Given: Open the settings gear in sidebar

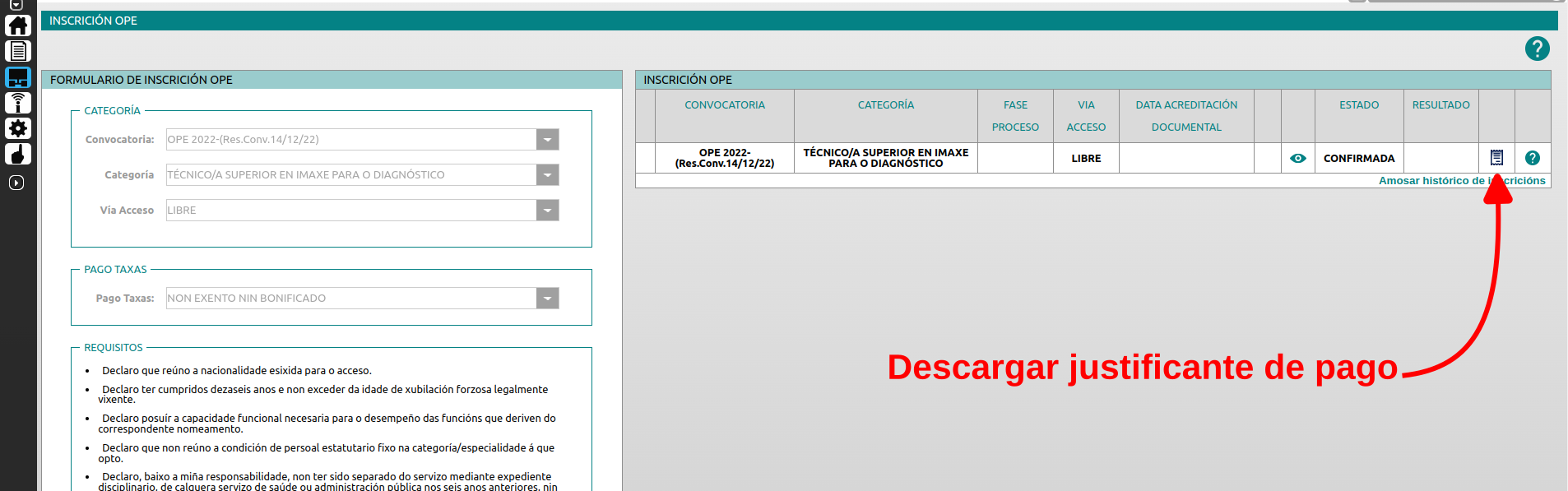Looking at the screenshot, I should (x=17, y=128).
